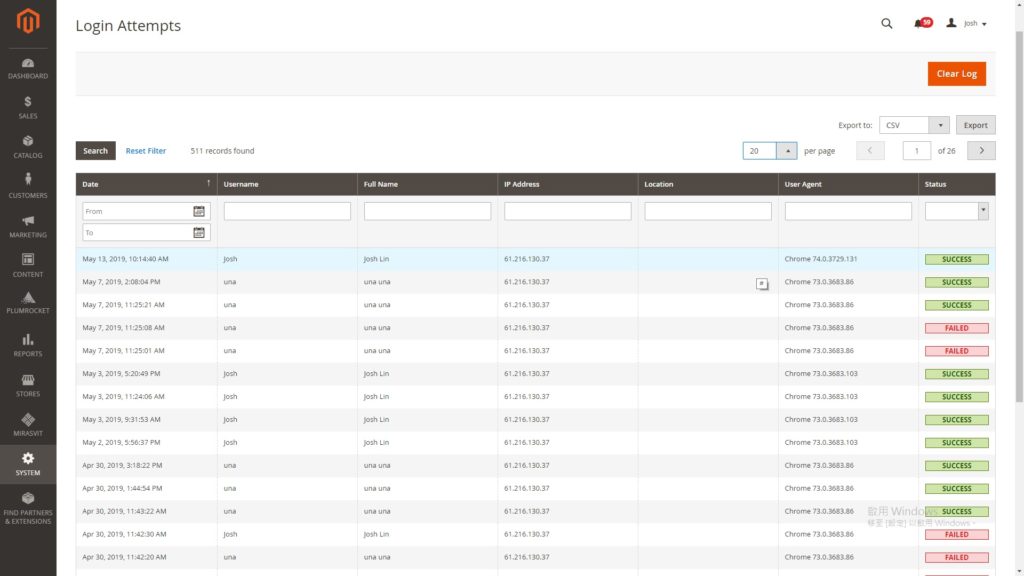
Task: Open the Status filter dropdown
Action: [956, 211]
